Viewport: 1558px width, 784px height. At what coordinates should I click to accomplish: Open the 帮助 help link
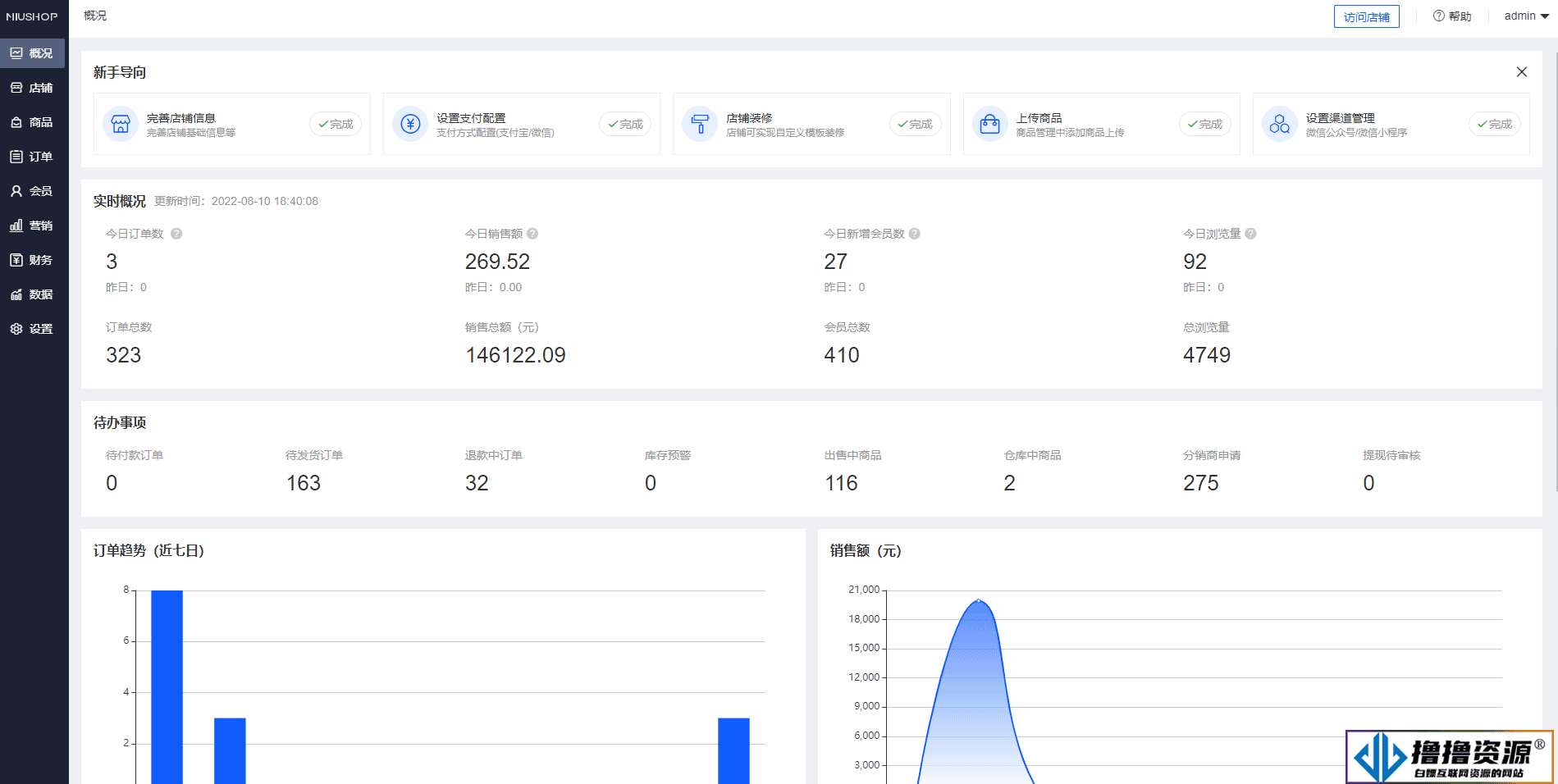1452,16
